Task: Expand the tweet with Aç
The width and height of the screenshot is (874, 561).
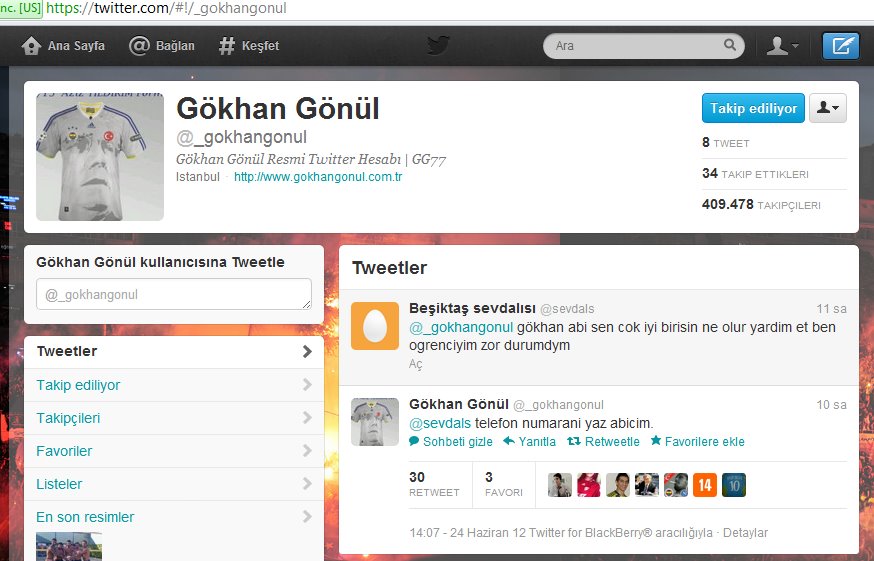Action: pyautogui.click(x=415, y=364)
